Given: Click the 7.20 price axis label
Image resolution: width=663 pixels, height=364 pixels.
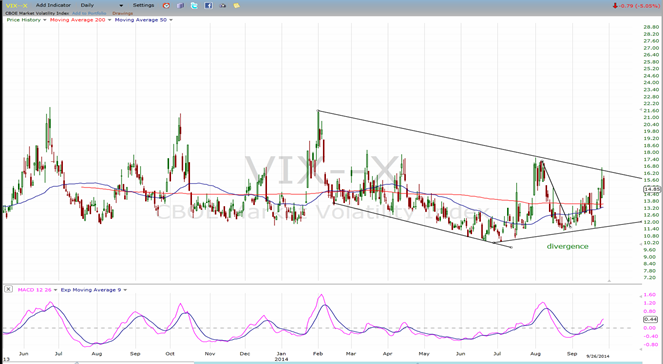Looking at the screenshot, I should pyautogui.click(x=650, y=277).
